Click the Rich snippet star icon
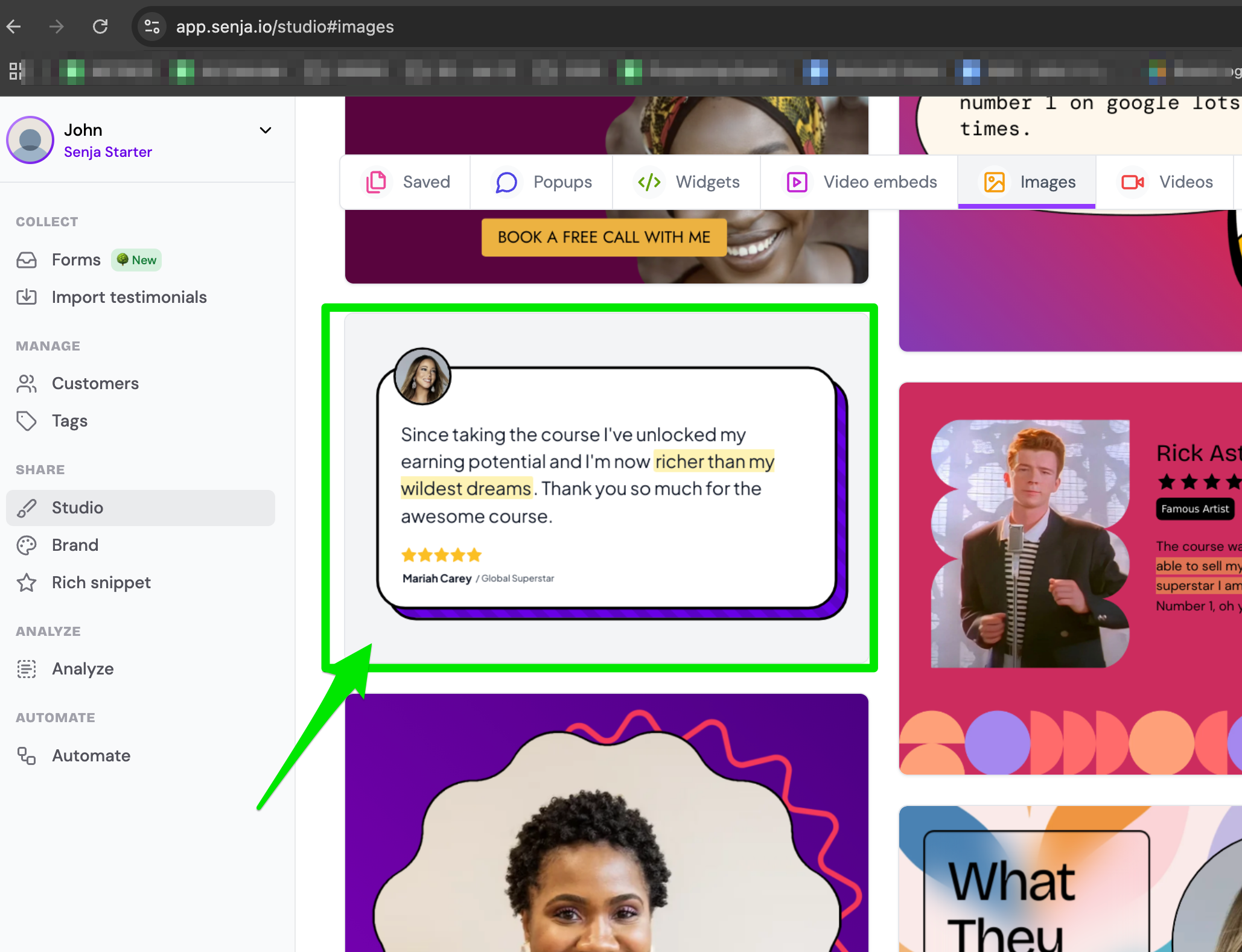Viewport: 1242px width, 952px height. (27, 583)
